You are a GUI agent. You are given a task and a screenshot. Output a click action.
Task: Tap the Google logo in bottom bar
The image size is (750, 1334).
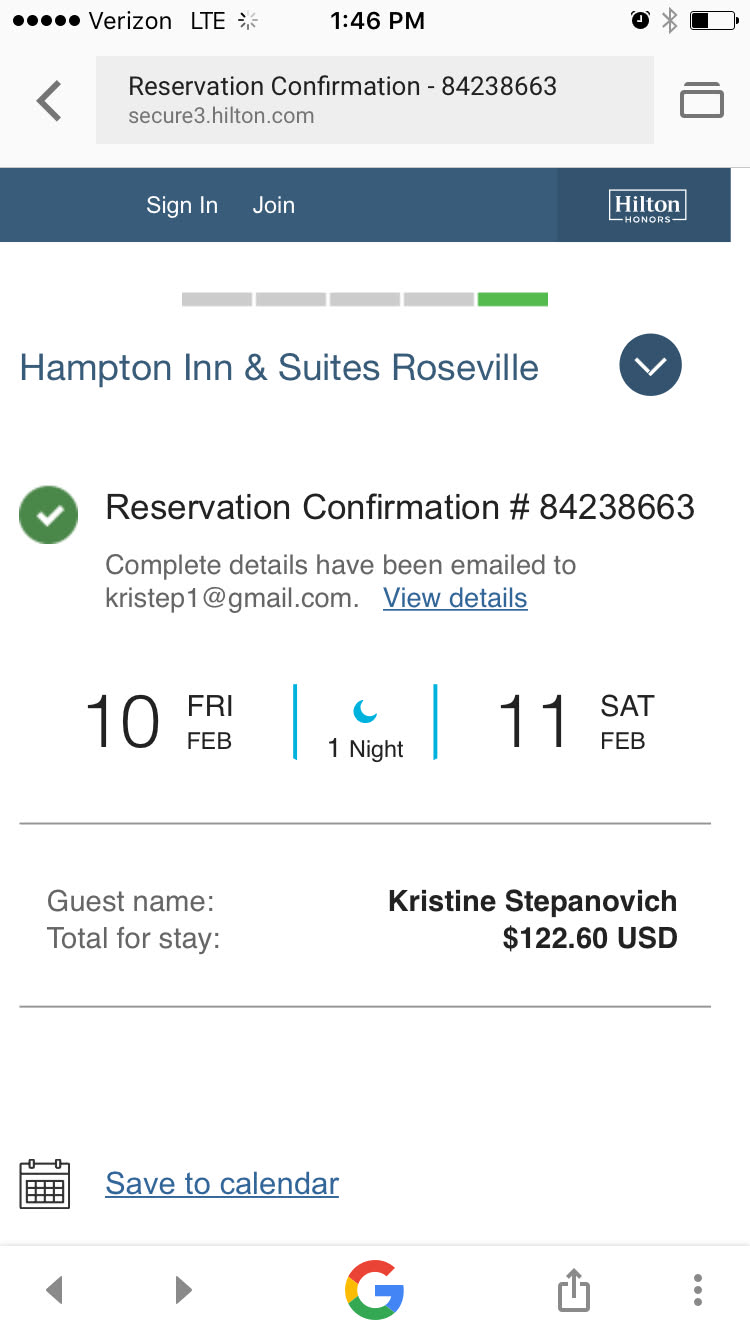[x=374, y=1289]
